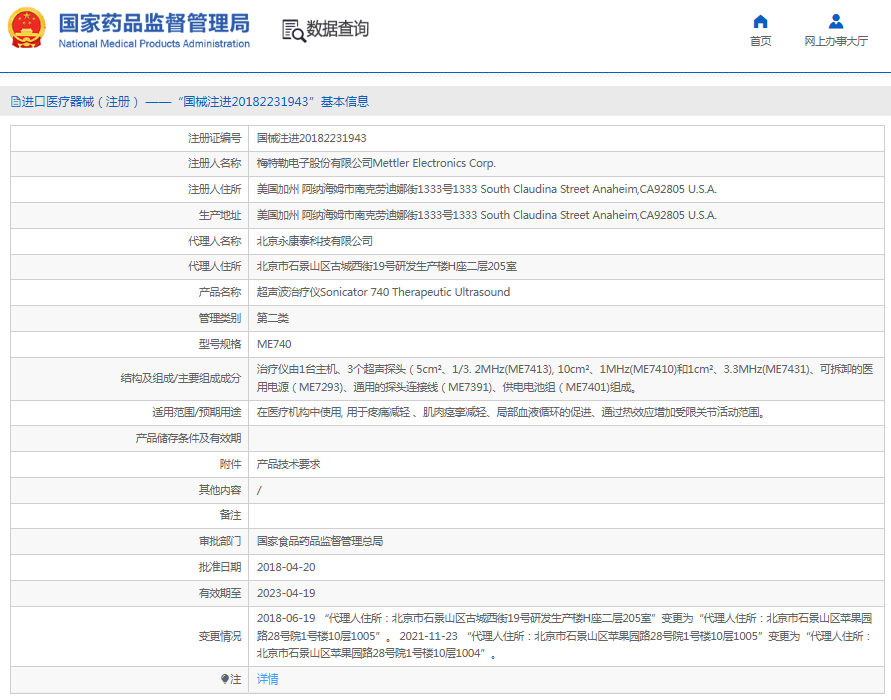
Task: Click the 数据查询 heading
Action: (x=338, y=29)
